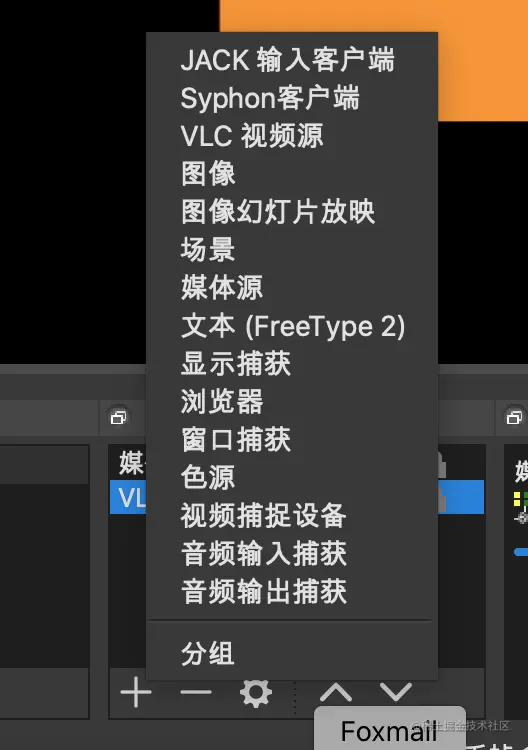Open source properties gear icon
The width and height of the screenshot is (528, 750).
[256, 692]
